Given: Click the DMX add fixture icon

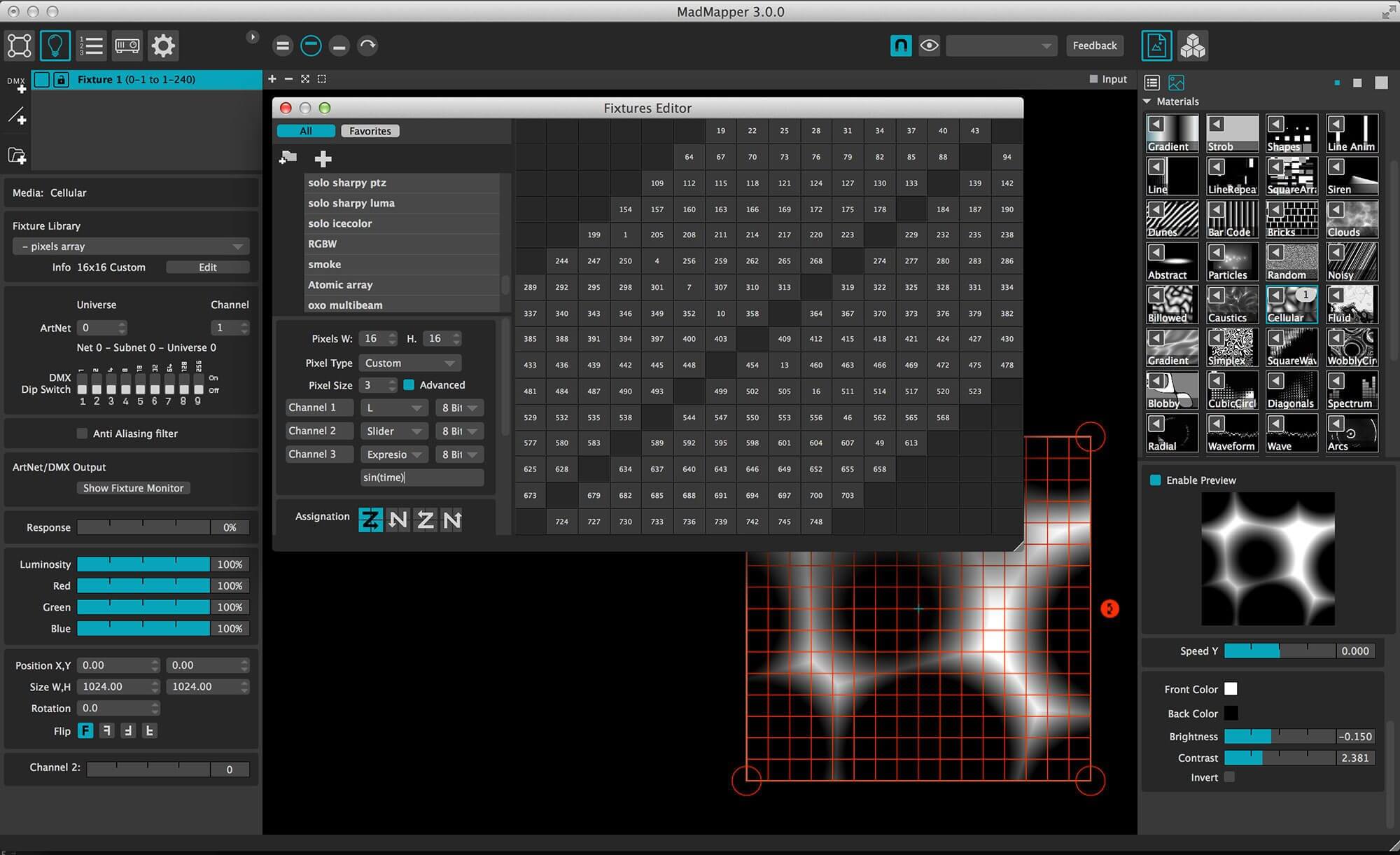Looking at the screenshot, I should click(x=17, y=85).
